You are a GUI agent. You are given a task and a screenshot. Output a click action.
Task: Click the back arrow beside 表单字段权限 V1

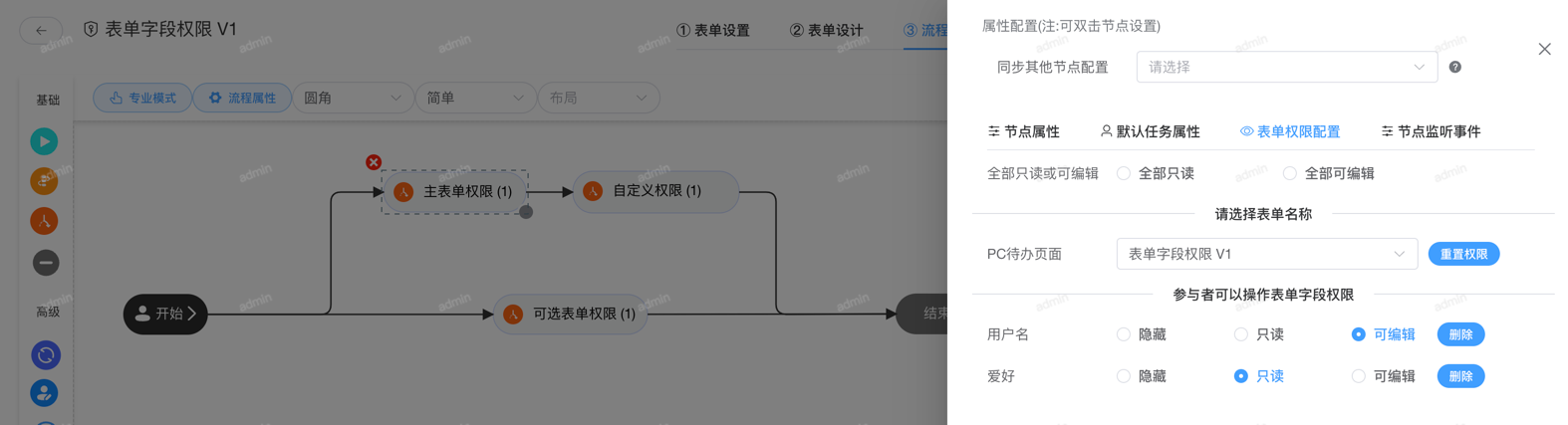click(41, 31)
